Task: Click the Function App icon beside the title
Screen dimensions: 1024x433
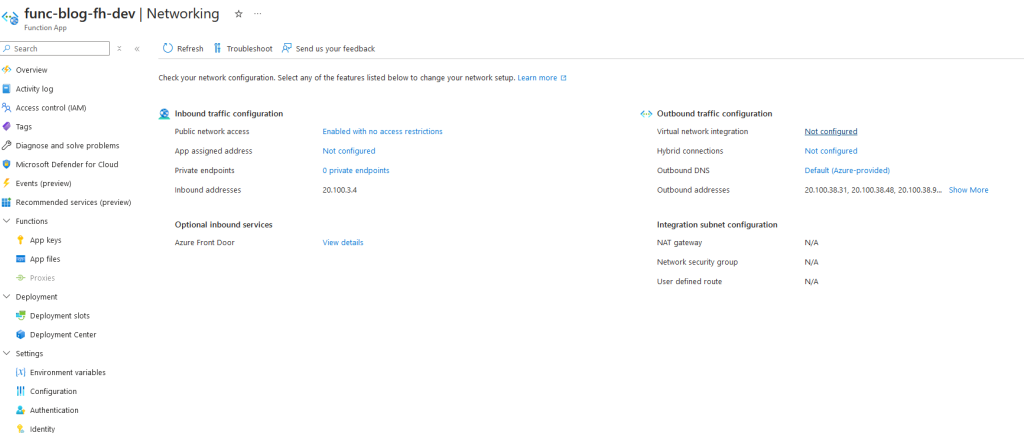Action: point(10,18)
